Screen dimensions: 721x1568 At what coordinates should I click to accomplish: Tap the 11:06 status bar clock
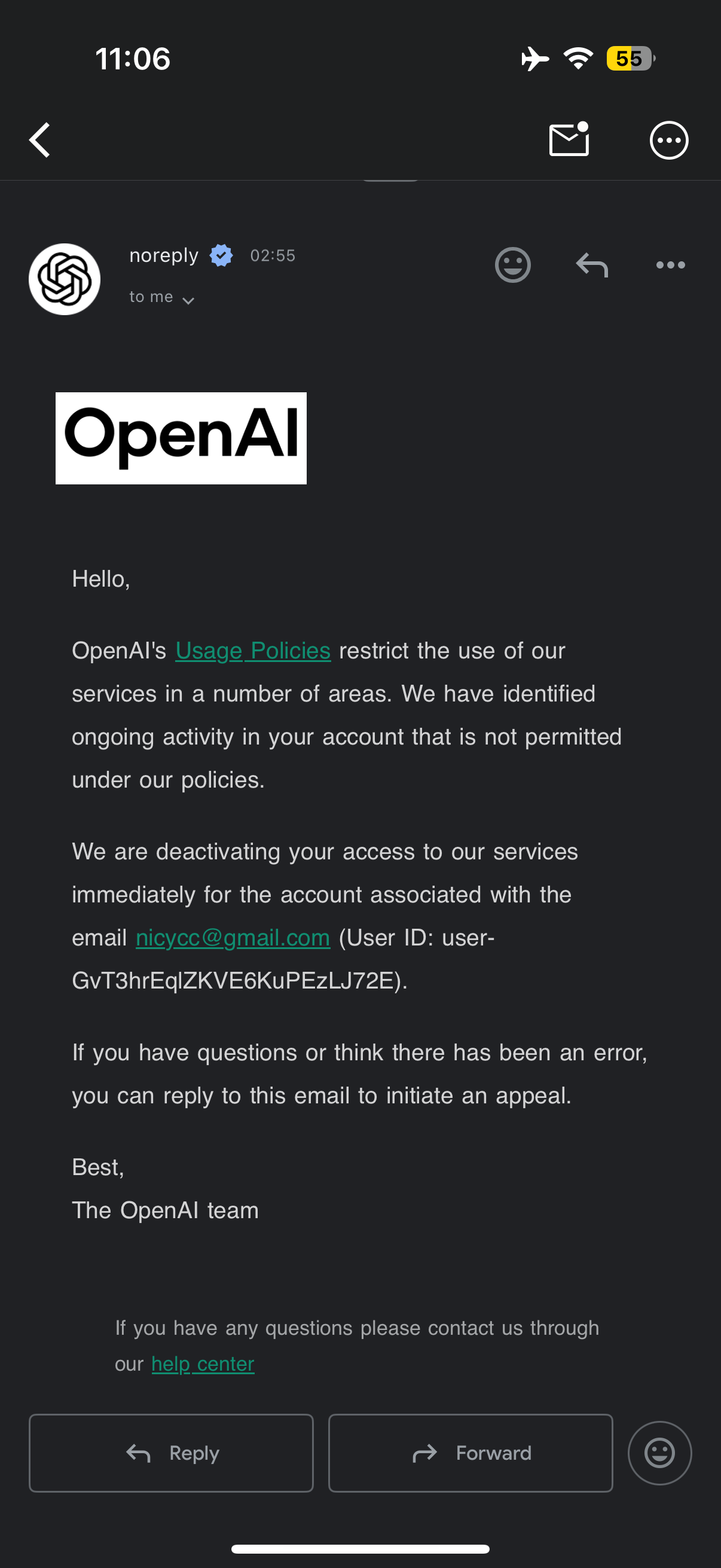click(x=133, y=59)
